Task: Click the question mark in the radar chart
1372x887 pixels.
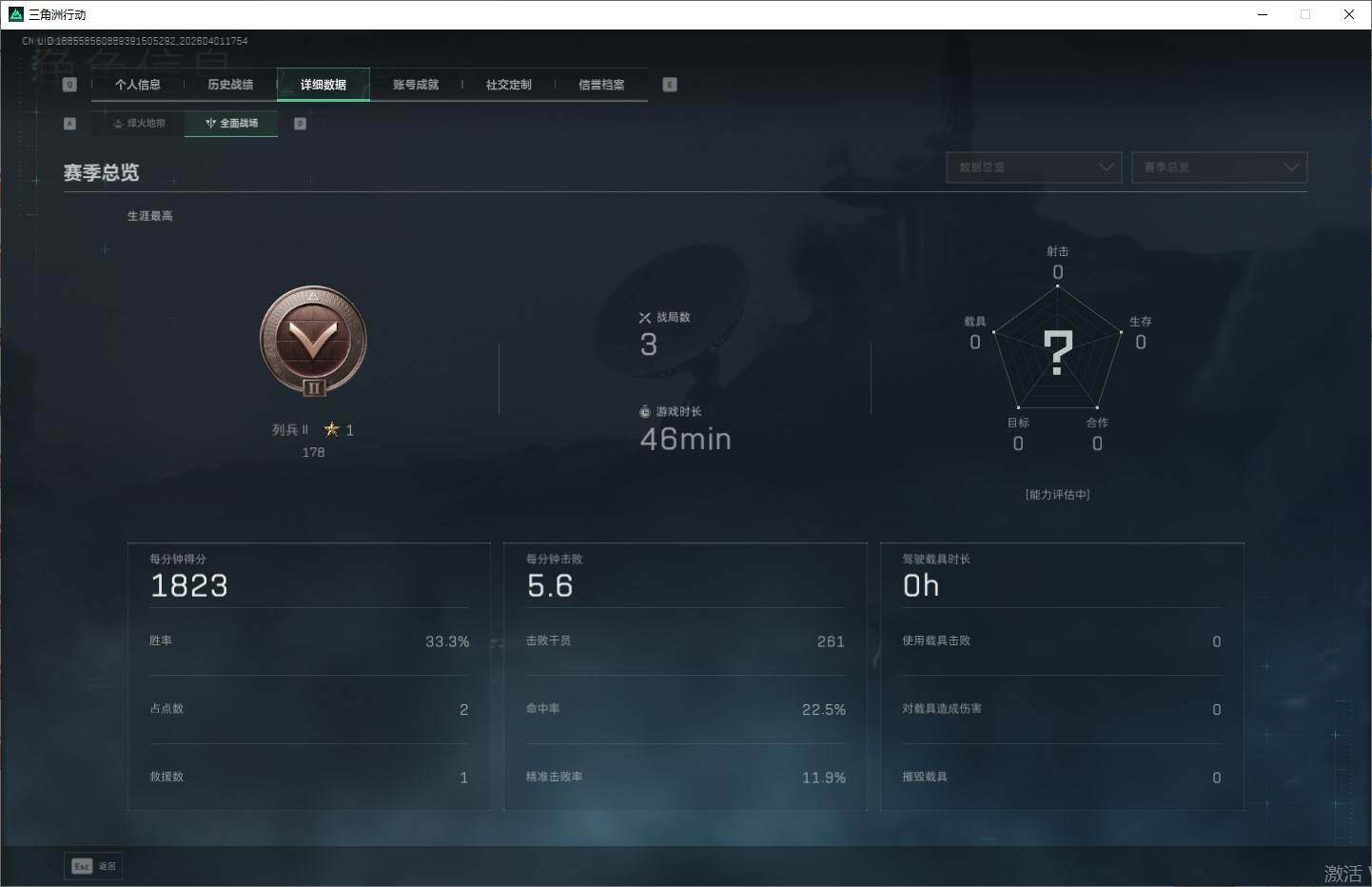Action: pyautogui.click(x=1058, y=352)
